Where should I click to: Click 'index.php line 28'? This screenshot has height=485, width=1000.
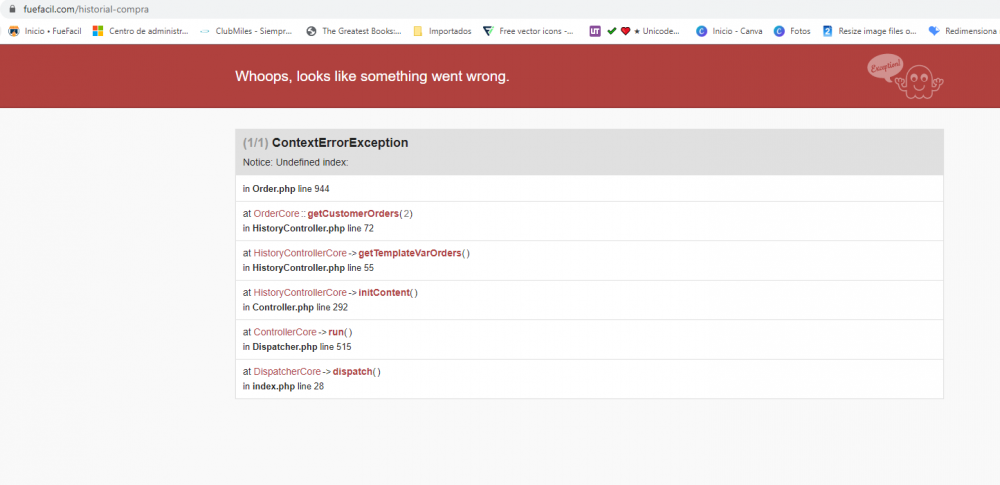coord(288,386)
